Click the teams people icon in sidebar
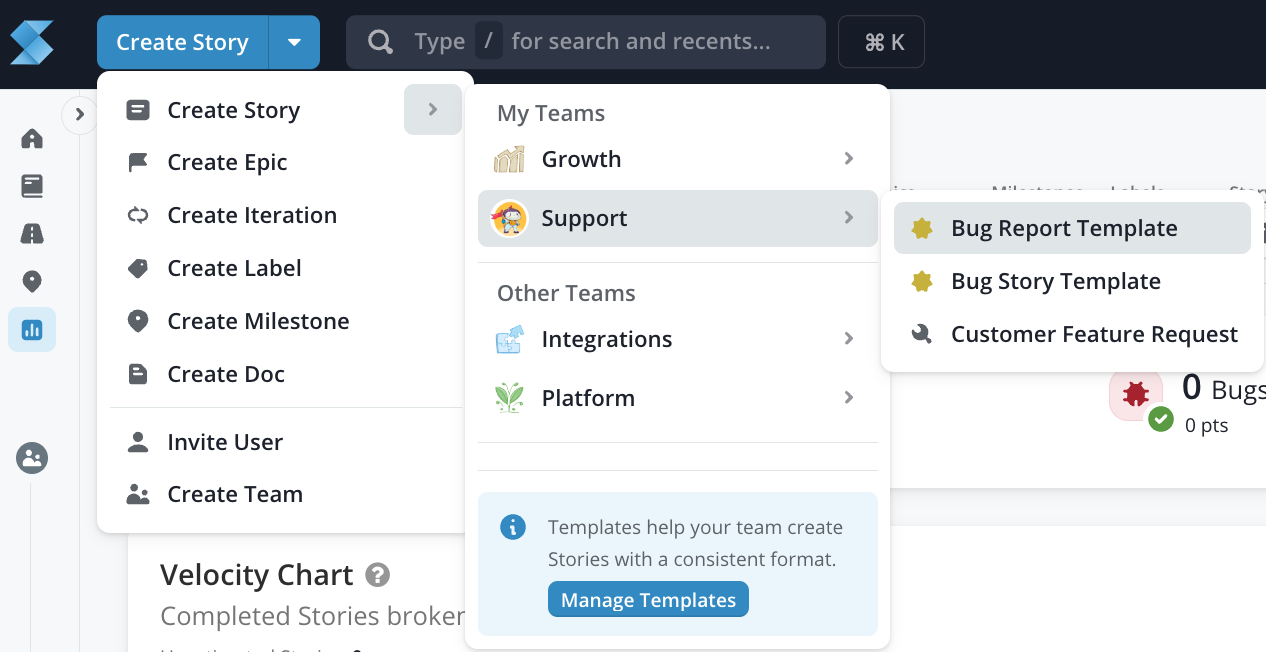The width and height of the screenshot is (1266, 652). pyautogui.click(x=32, y=458)
